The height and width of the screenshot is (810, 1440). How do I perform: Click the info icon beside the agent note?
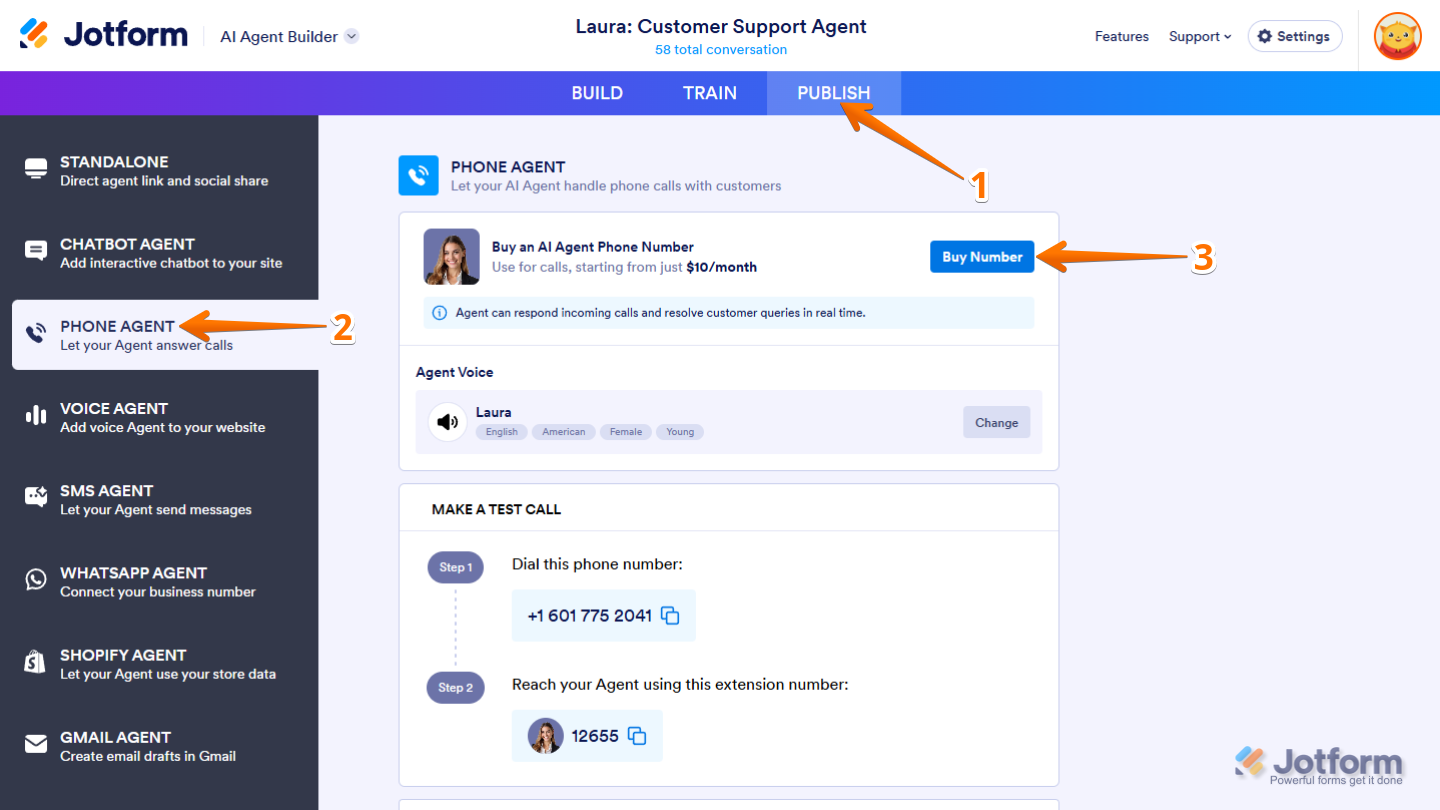[439, 313]
